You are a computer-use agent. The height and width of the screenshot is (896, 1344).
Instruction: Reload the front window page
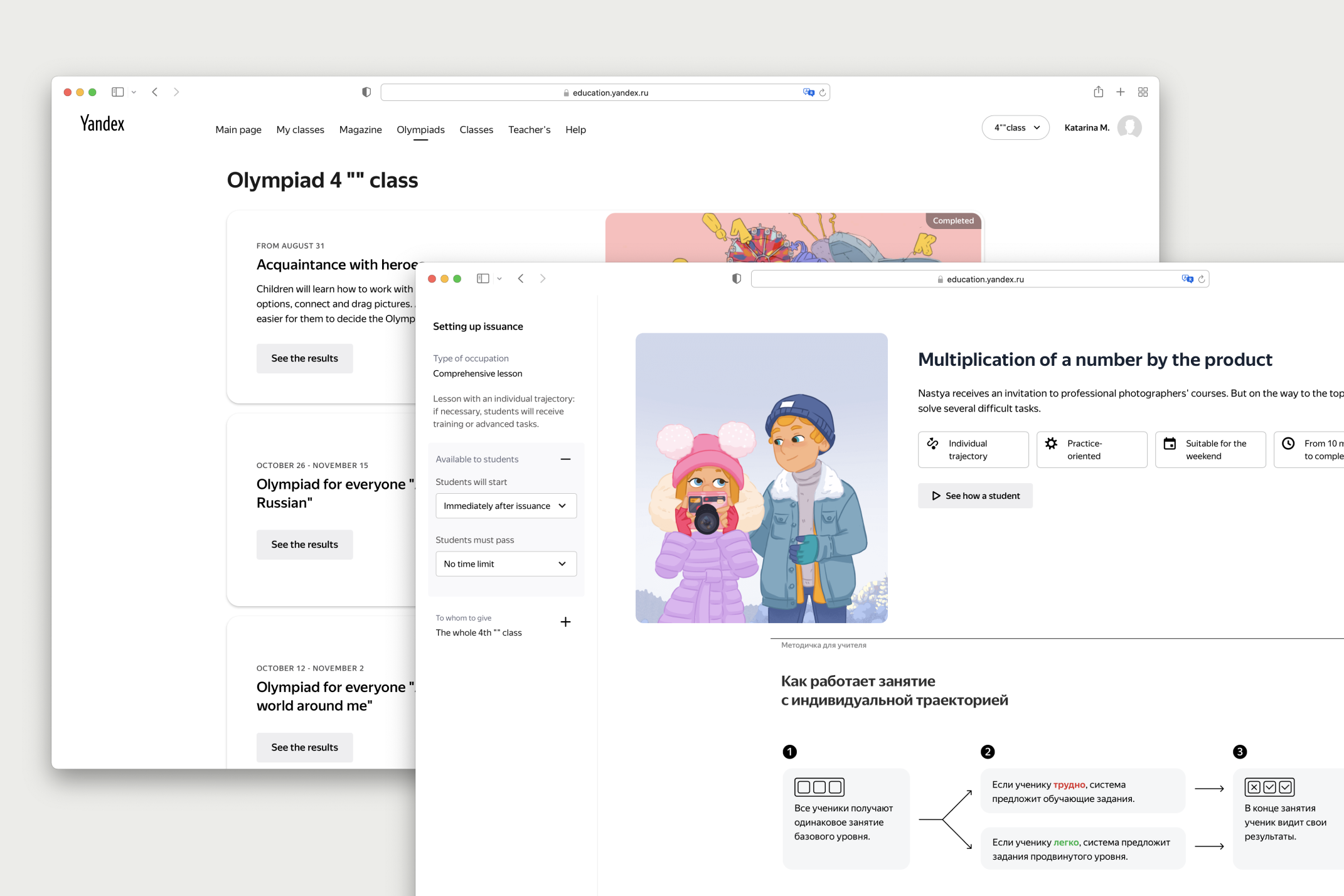pyautogui.click(x=1202, y=279)
